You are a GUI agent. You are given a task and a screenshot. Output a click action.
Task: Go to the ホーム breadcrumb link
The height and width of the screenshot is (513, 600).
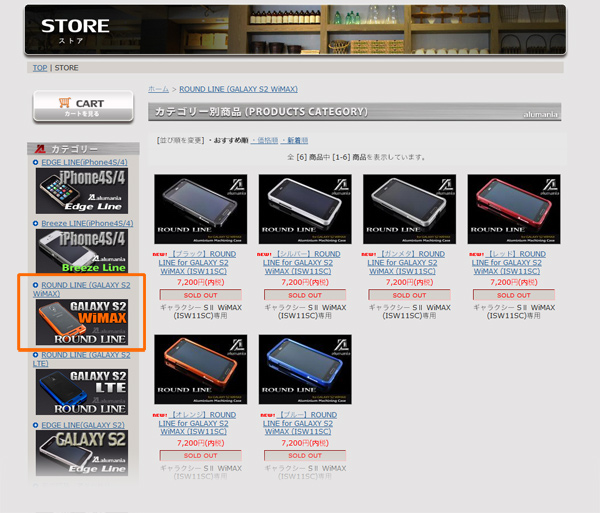pyautogui.click(x=158, y=89)
